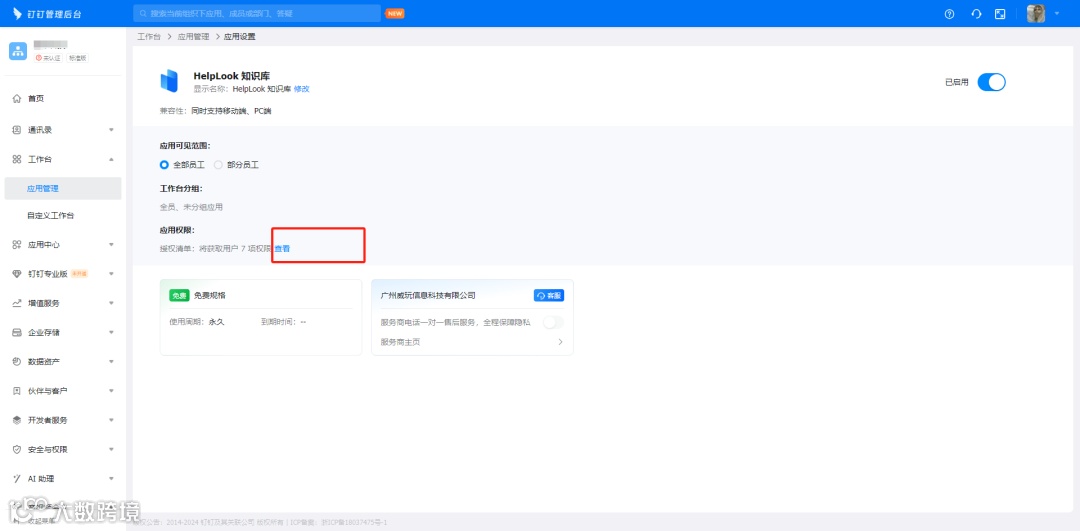
Task: Click the 全员、未分组应用 group text
Action: pos(191,207)
